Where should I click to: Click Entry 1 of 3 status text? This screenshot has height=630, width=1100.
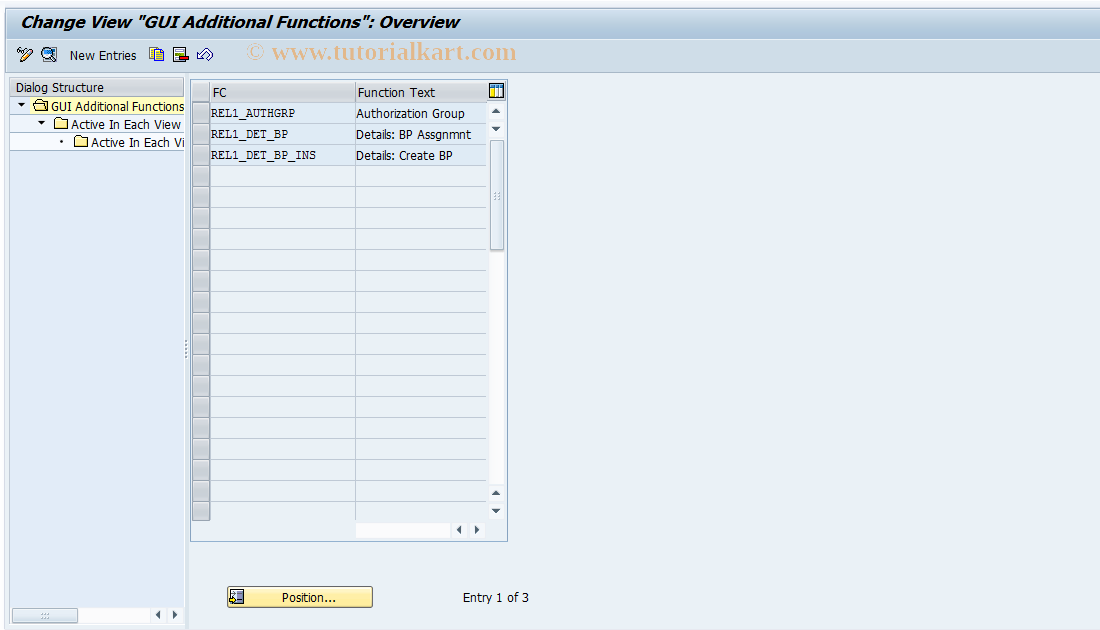coord(495,598)
